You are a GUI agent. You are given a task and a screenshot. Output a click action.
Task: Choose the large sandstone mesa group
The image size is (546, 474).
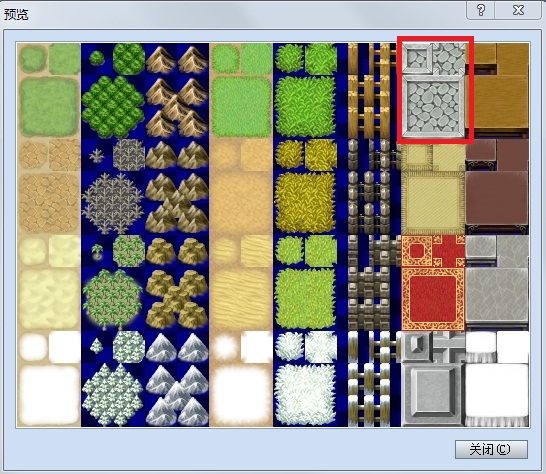(177, 299)
